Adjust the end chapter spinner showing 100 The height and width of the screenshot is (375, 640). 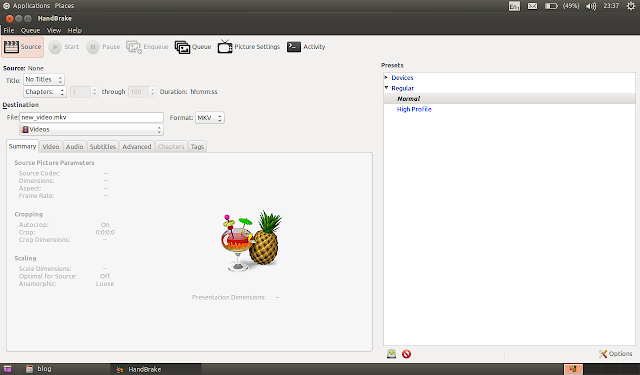(142, 92)
